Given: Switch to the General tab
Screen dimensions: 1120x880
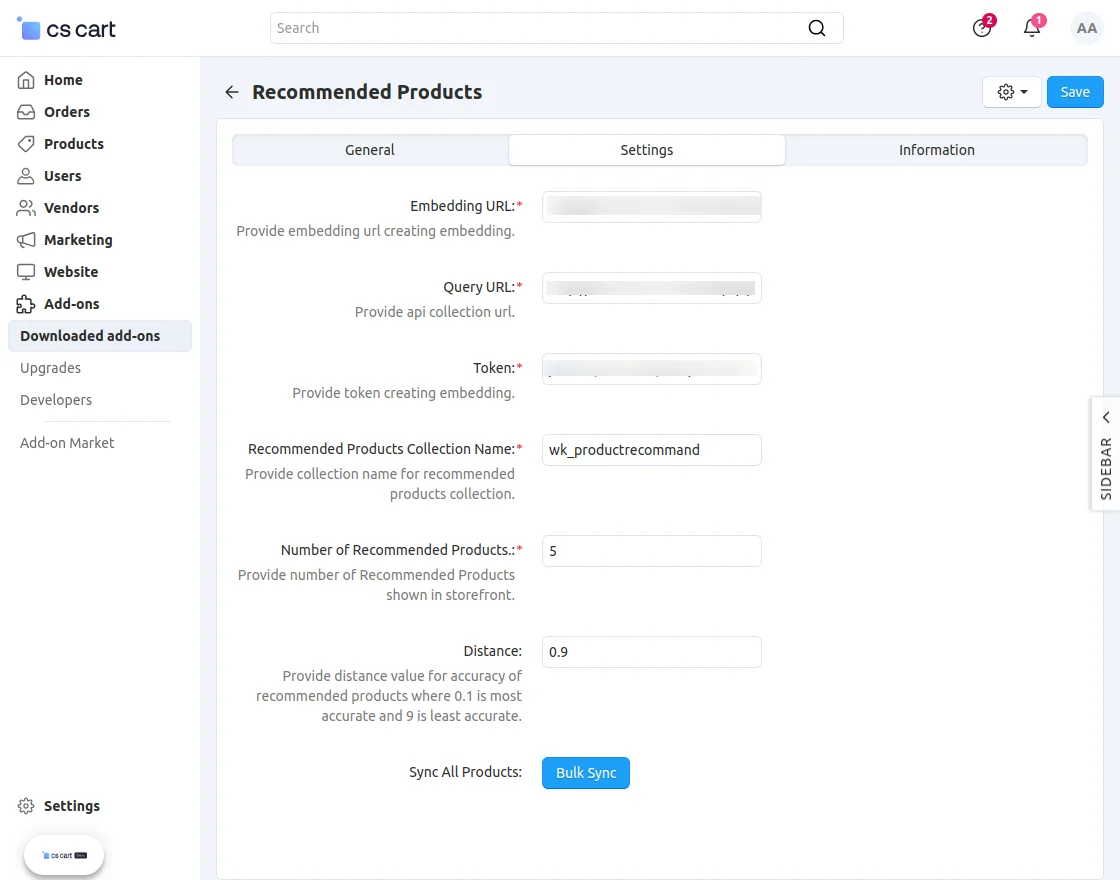Looking at the screenshot, I should 369,149.
